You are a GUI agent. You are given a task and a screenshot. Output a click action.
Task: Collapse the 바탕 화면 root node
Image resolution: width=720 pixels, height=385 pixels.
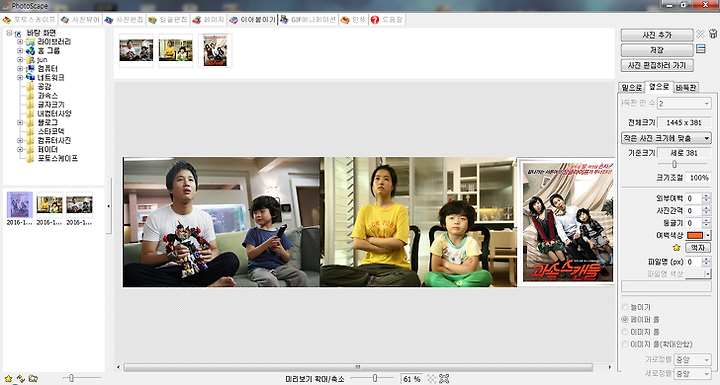[x=9, y=33]
